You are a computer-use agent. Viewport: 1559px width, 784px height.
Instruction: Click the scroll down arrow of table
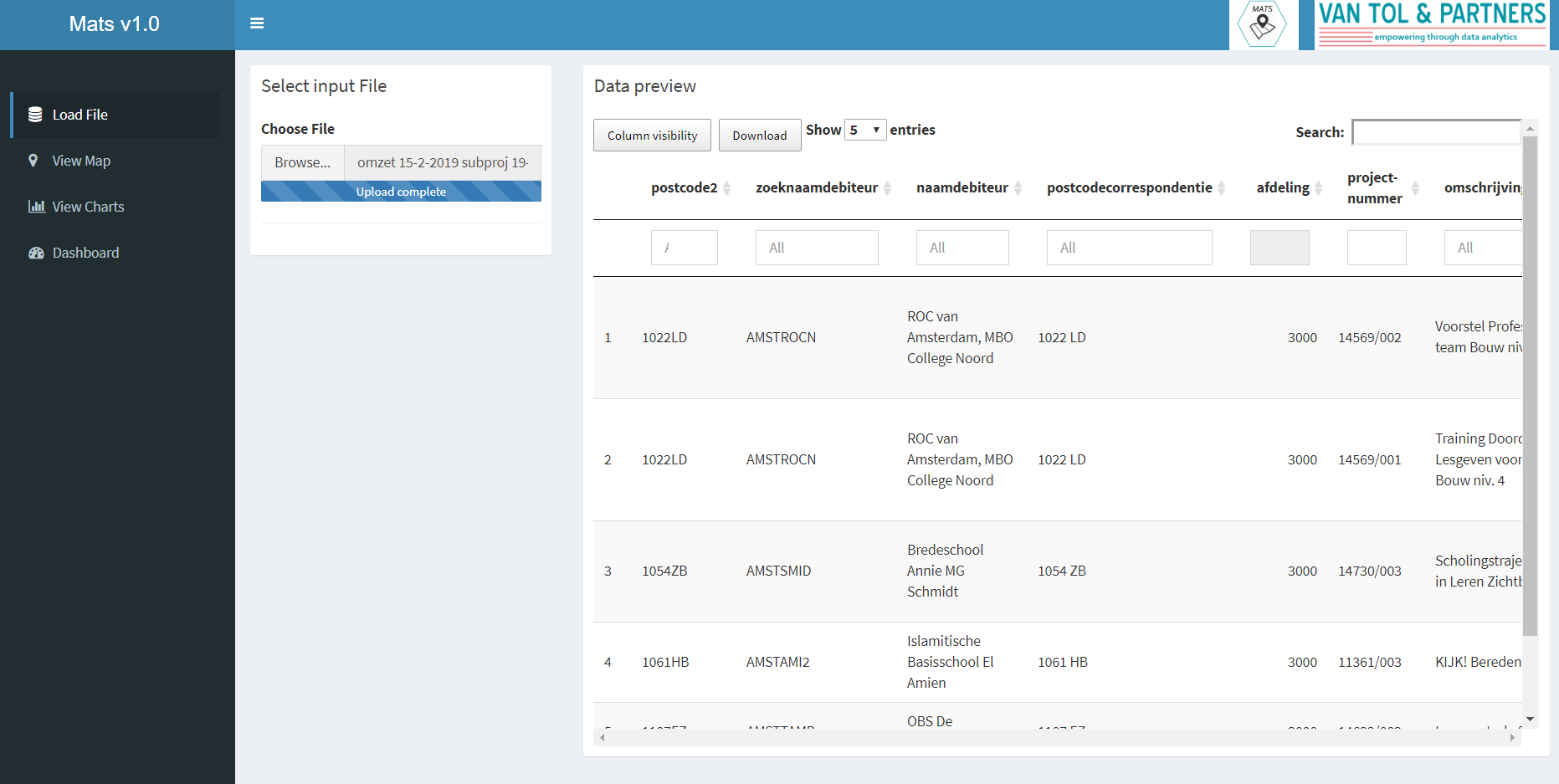coord(1530,720)
